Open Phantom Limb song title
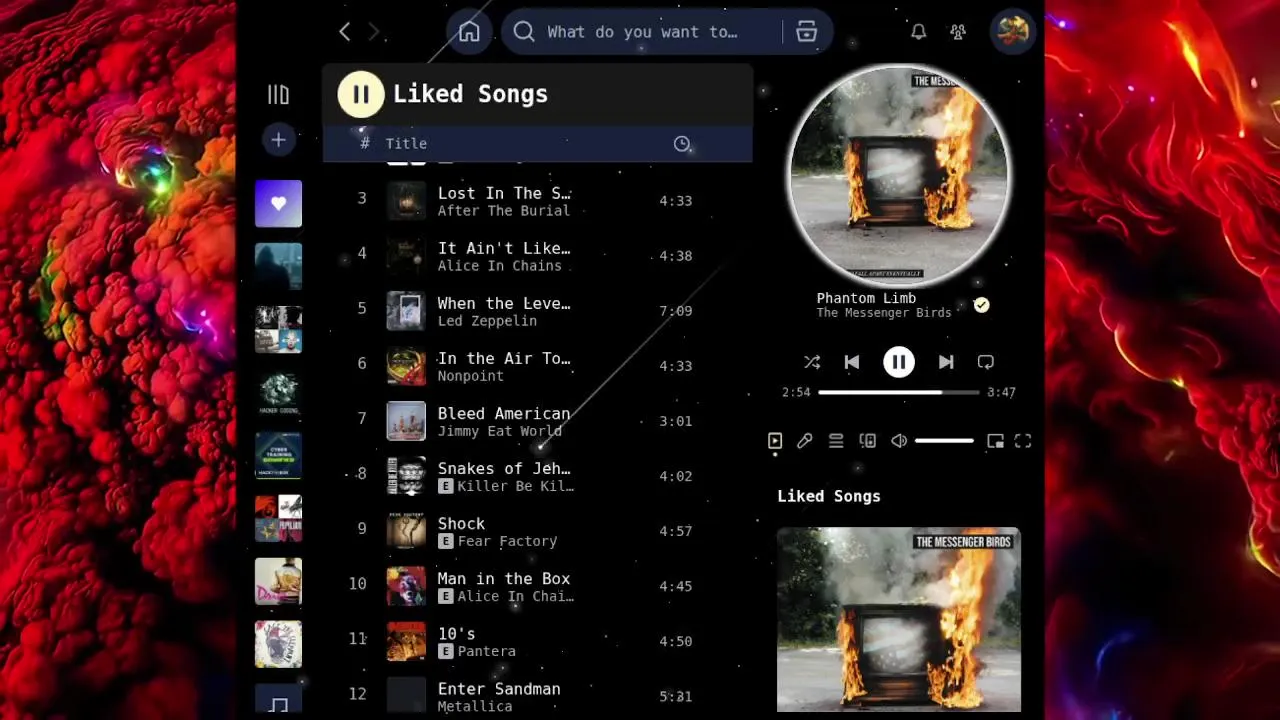Viewport: 1280px width, 720px height. (866, 298)
